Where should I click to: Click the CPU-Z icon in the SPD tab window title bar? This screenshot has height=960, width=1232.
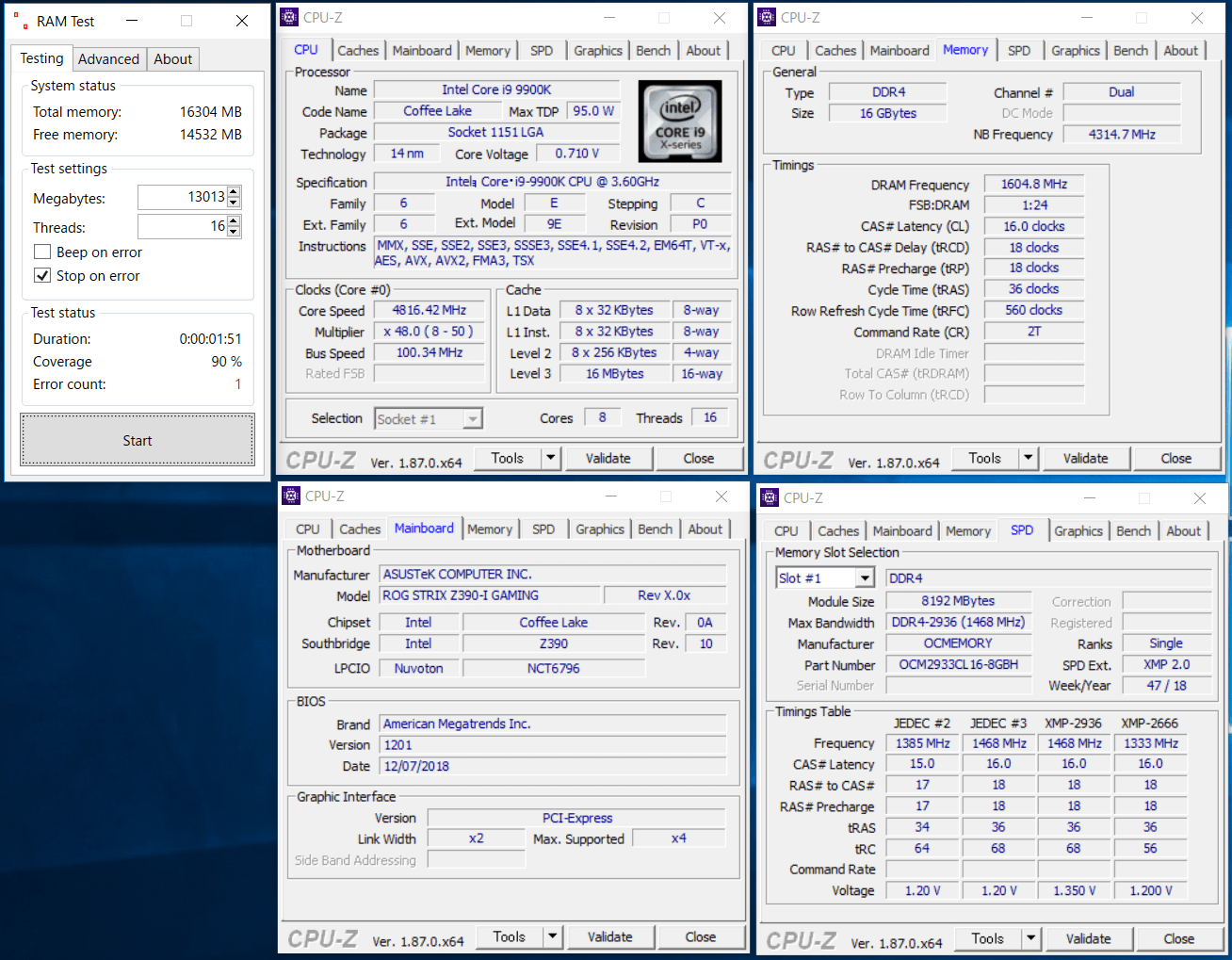click(x=770, y=497)
